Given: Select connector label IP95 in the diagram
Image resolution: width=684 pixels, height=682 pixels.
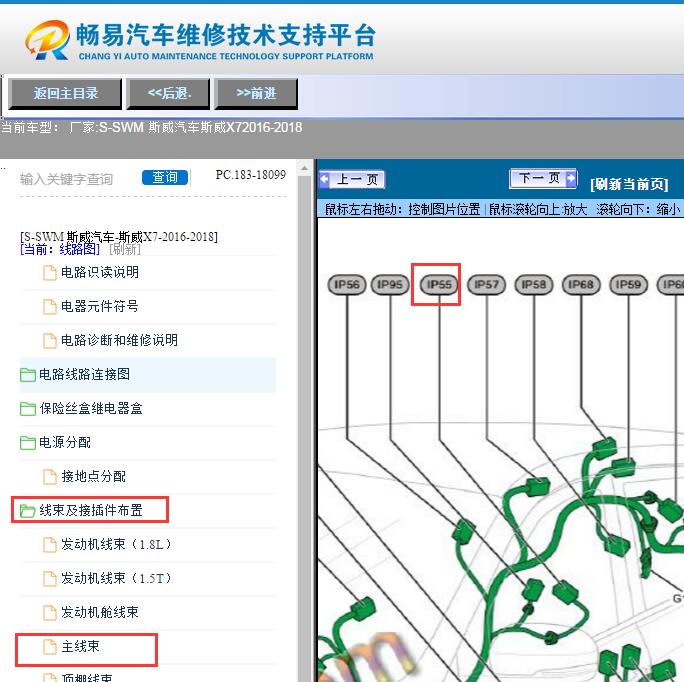Looking at the screenshot, I should click(x=390, y=284).
